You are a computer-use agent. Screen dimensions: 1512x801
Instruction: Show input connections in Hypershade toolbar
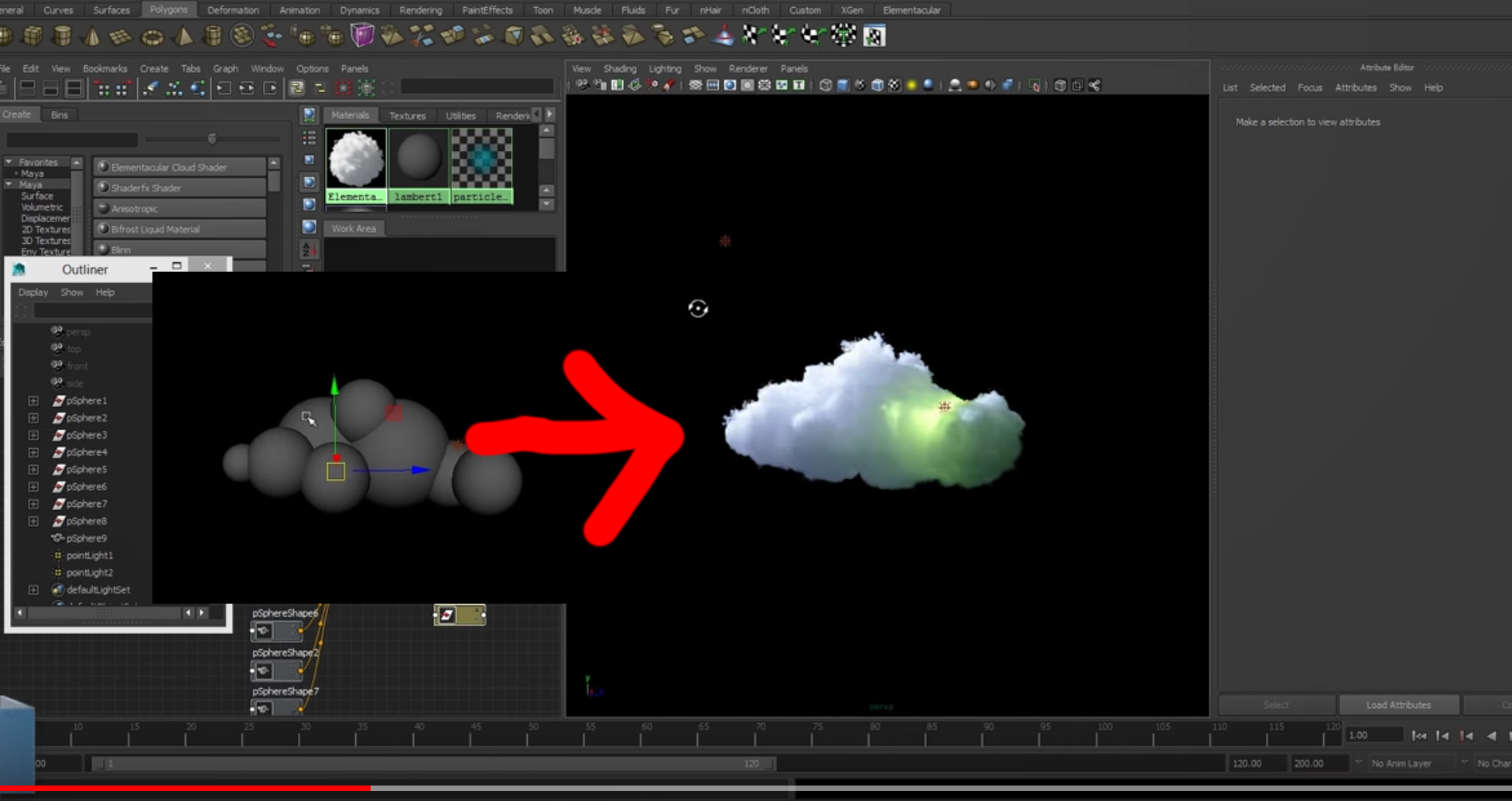point(224,88)
